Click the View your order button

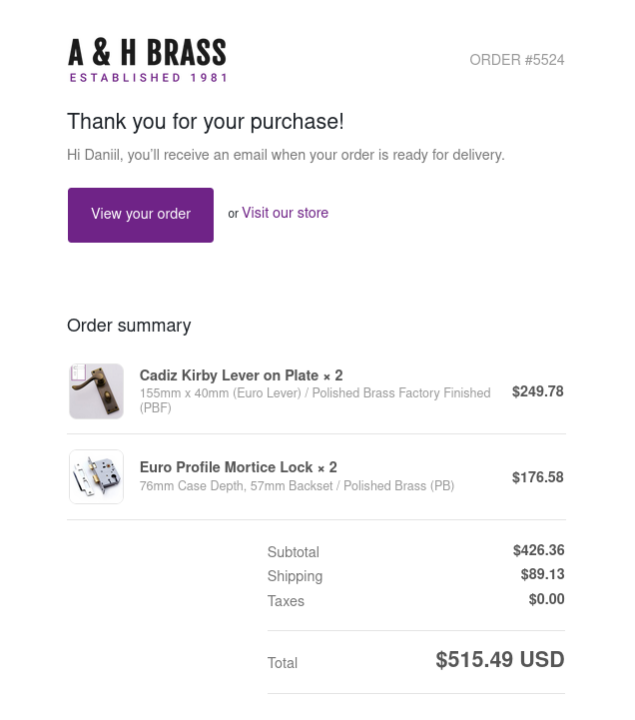click(x=140, y=215)
